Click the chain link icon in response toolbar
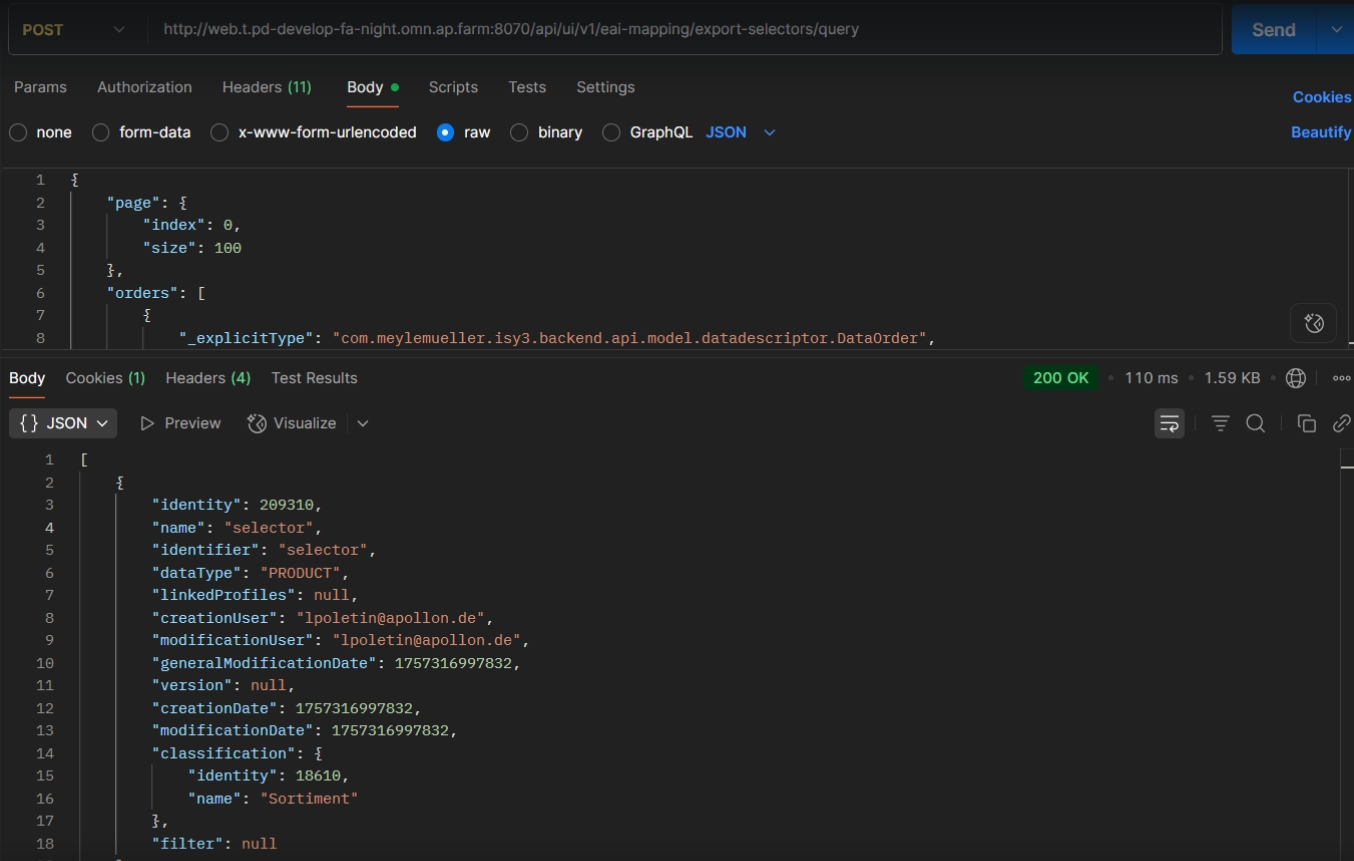This screenshot has height=861, width=1354. [1341, 423]
